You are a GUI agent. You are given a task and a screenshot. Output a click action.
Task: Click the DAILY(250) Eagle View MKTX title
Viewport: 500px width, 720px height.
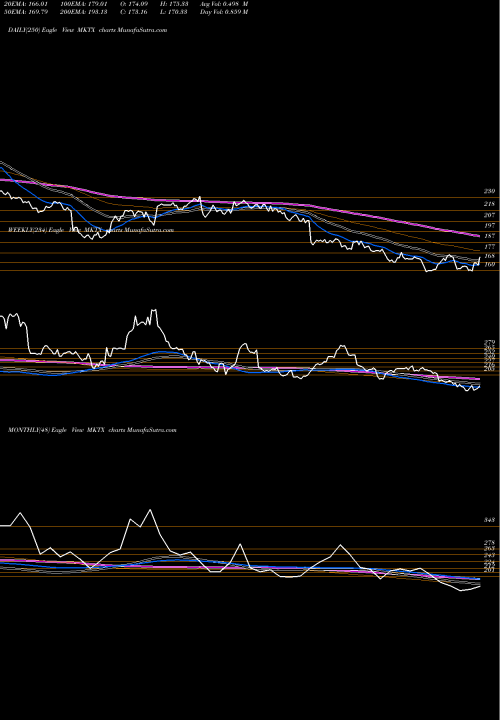[88, 30]
